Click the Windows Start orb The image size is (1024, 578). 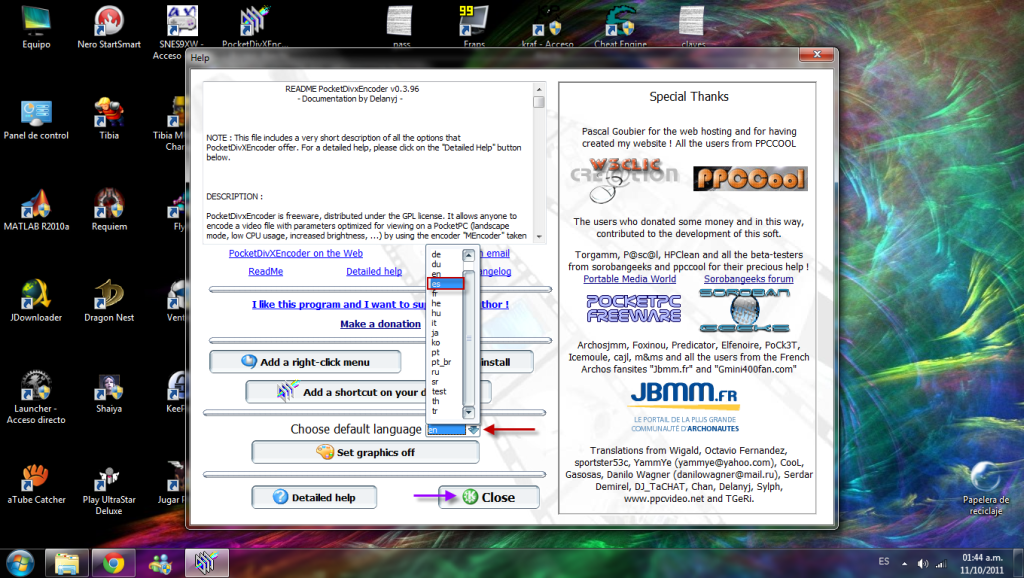tap(20, 563)
